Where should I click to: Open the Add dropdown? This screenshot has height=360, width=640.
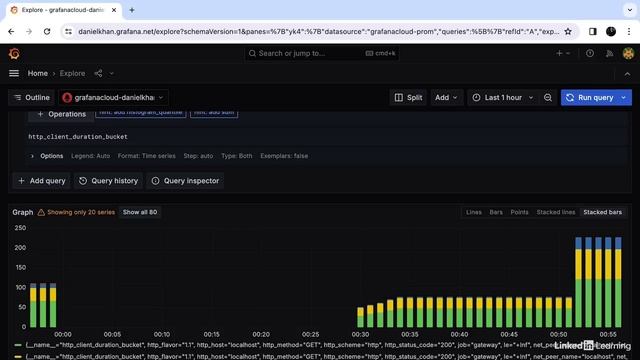pyautogui.click(x=446, y=98)
